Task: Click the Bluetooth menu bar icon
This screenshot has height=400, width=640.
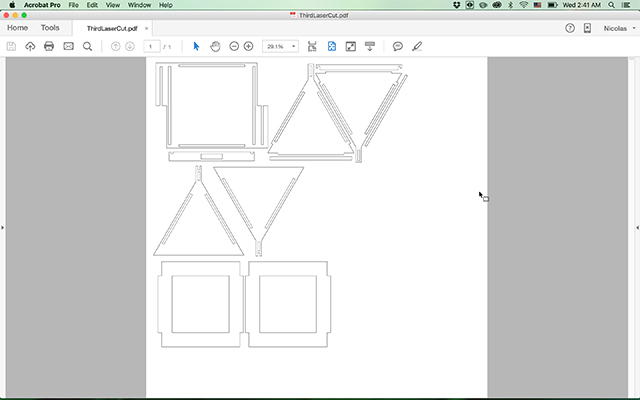Action: [510, 5]
